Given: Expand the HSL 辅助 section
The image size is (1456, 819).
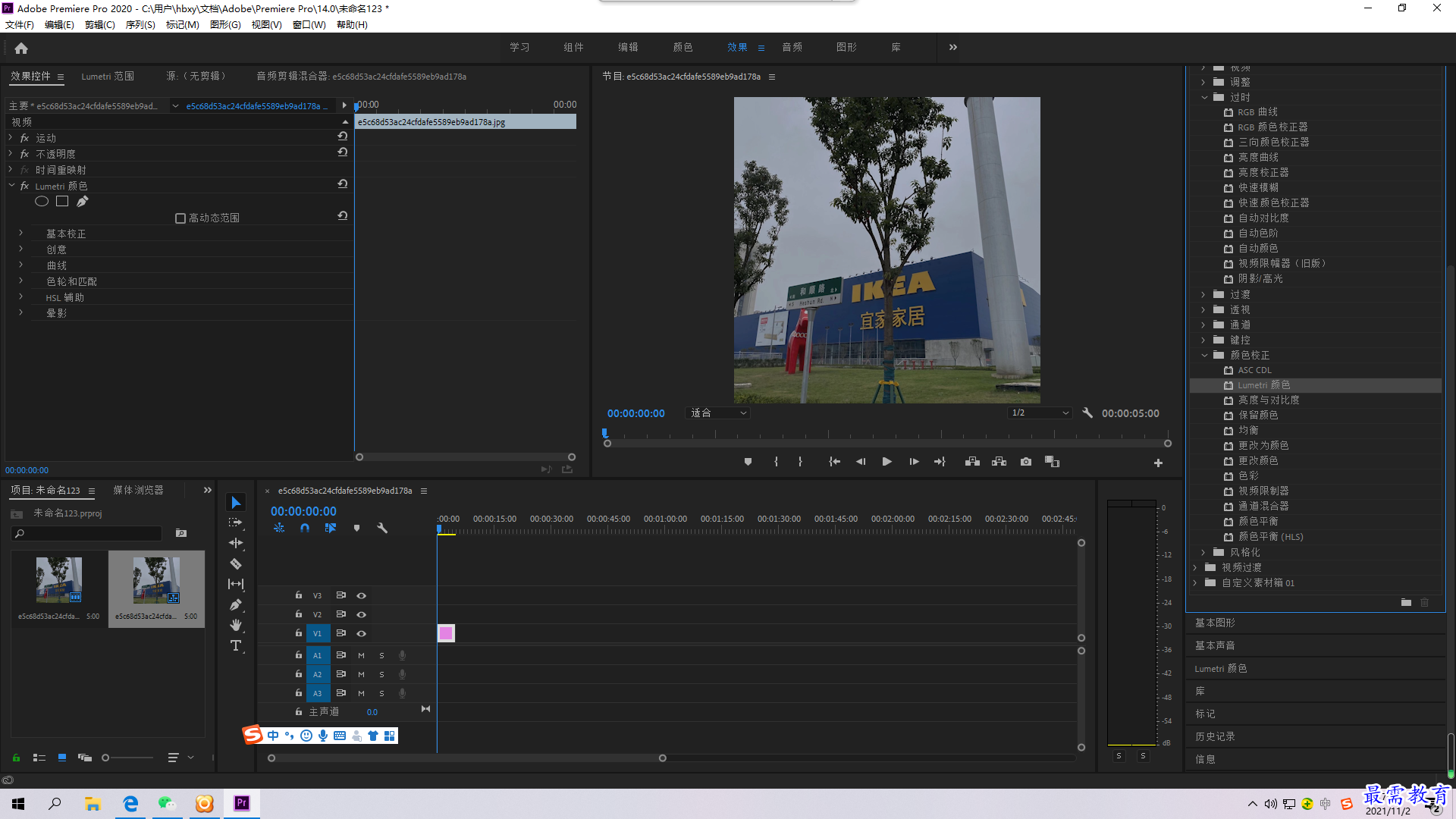Looking at the screenshot, I should [x=20, y=297].
